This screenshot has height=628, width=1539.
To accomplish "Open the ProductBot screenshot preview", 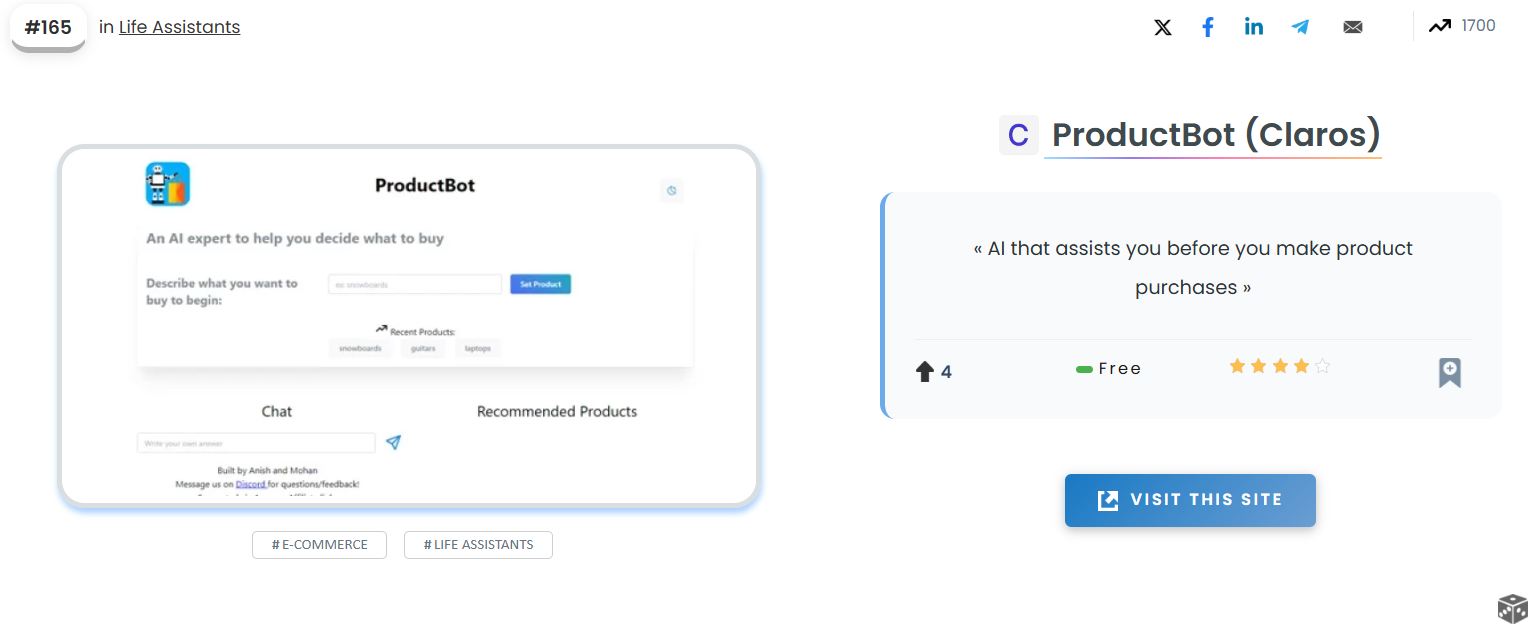I will pos(409,326).
